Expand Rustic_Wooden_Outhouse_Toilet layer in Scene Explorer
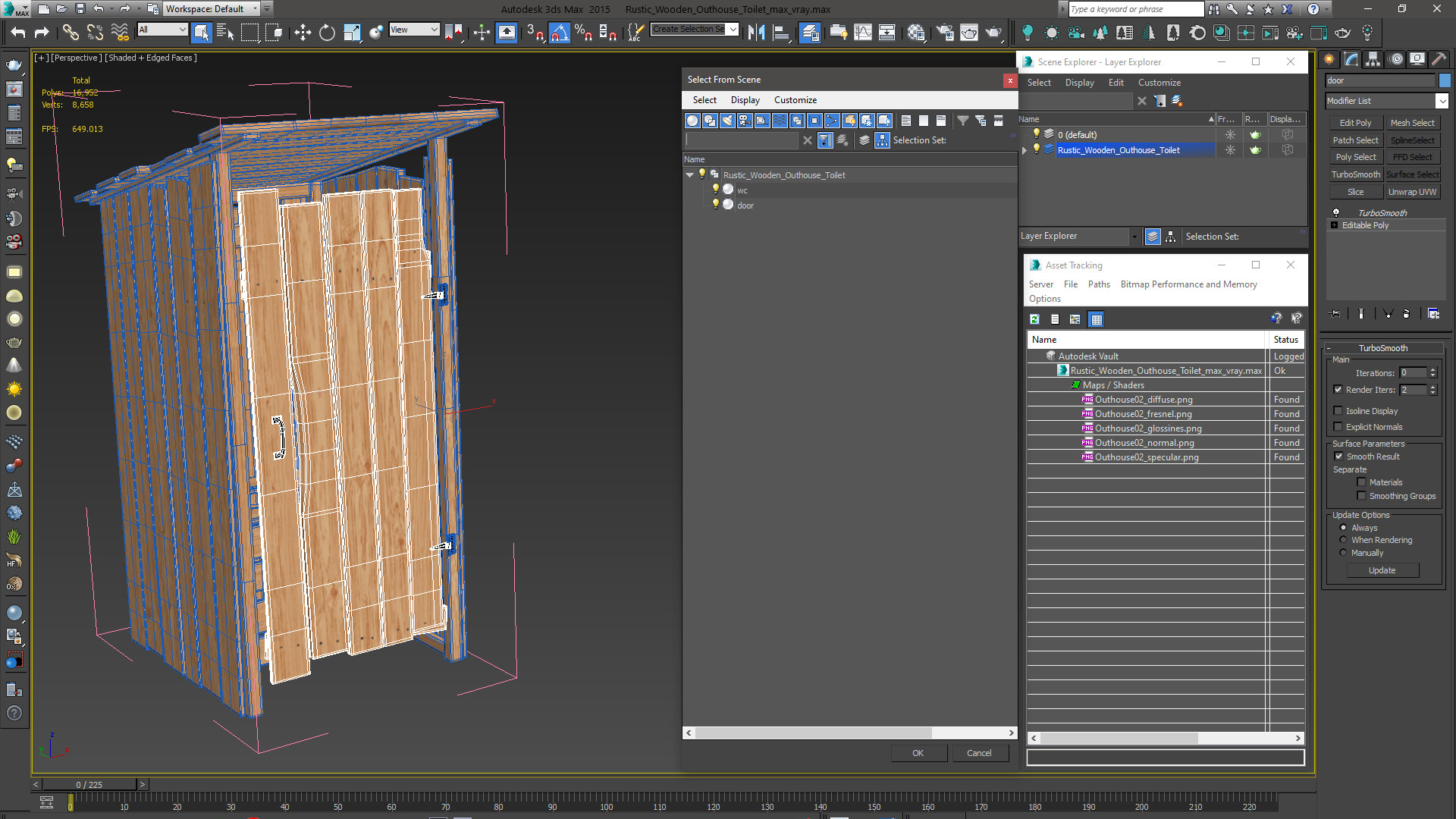1456x819 pixels. (x=1025, y=150)
